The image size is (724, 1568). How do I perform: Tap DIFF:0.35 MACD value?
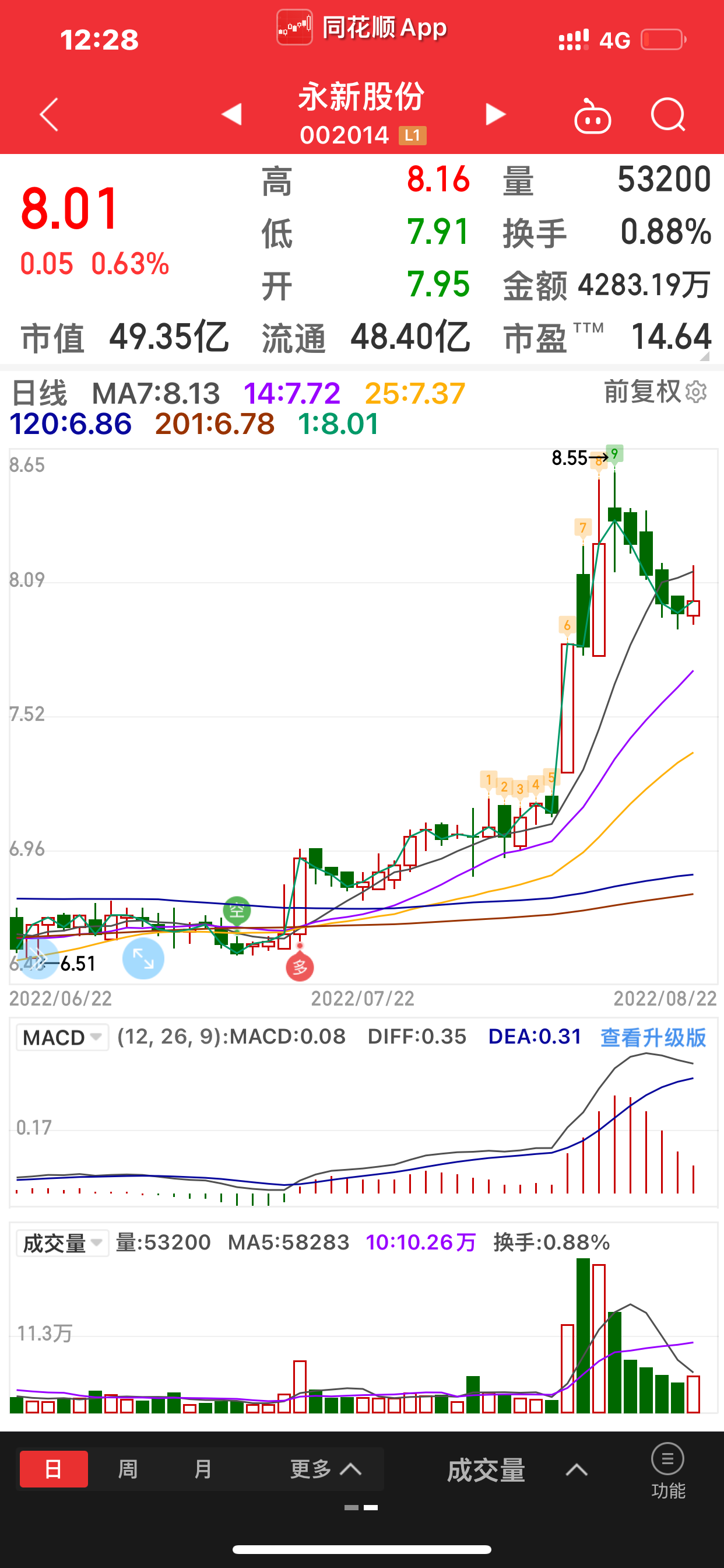(x=417, y=1037)
